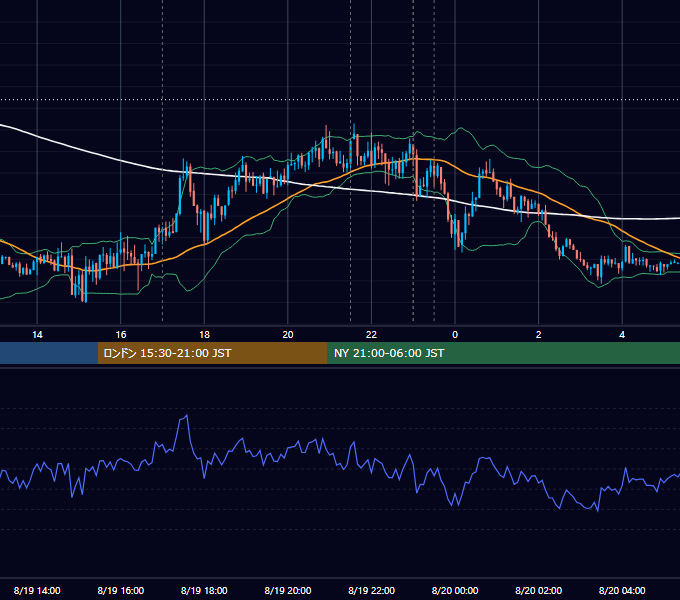
Task: Click the NY 21:00-06:00 JST session bar
Action: [x=503, y=353]
